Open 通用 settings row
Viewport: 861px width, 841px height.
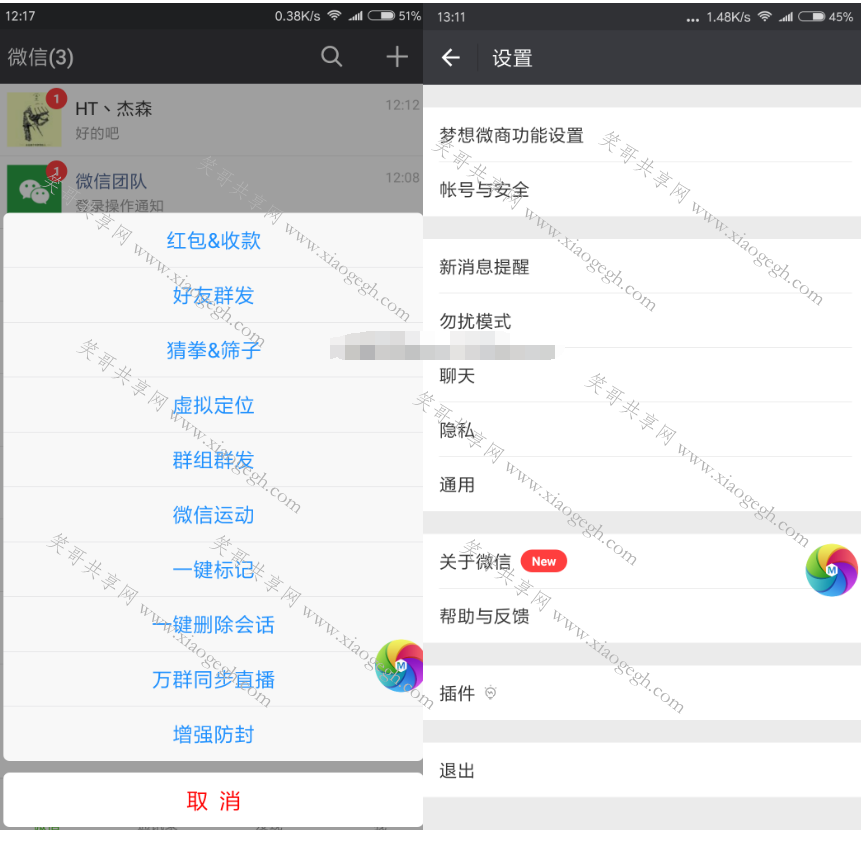pos(642,485)
